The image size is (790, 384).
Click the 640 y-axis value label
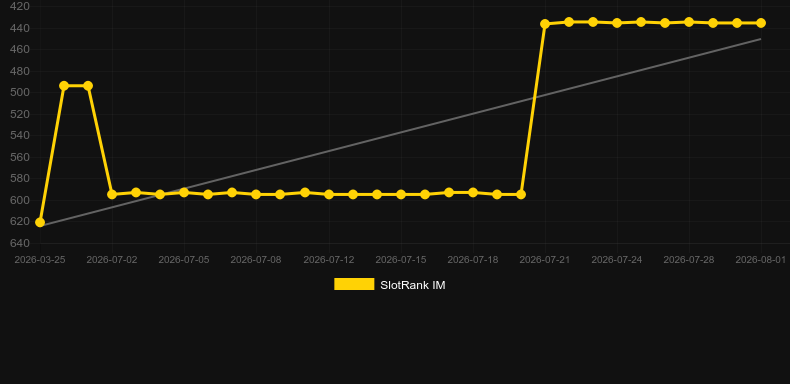20,243
